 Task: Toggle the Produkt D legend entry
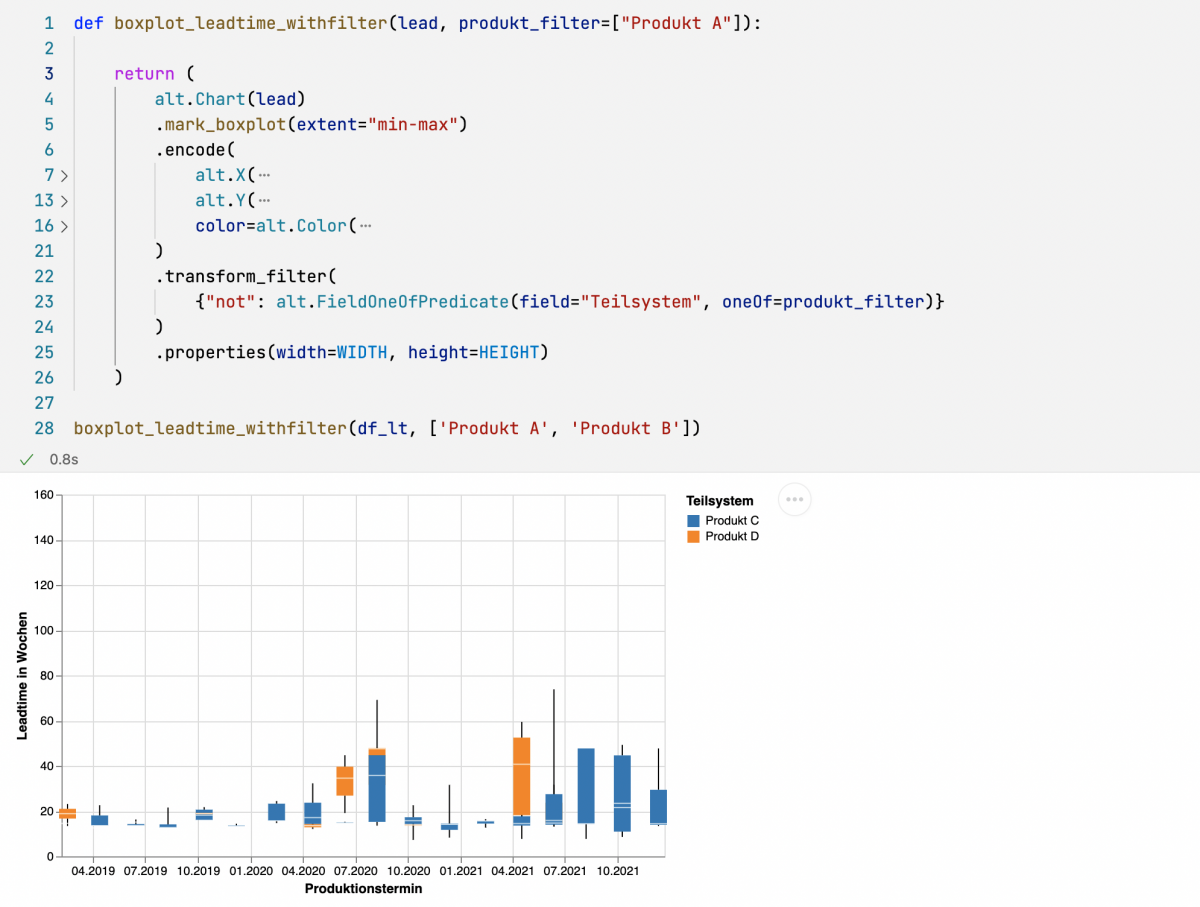coord(732,536)
